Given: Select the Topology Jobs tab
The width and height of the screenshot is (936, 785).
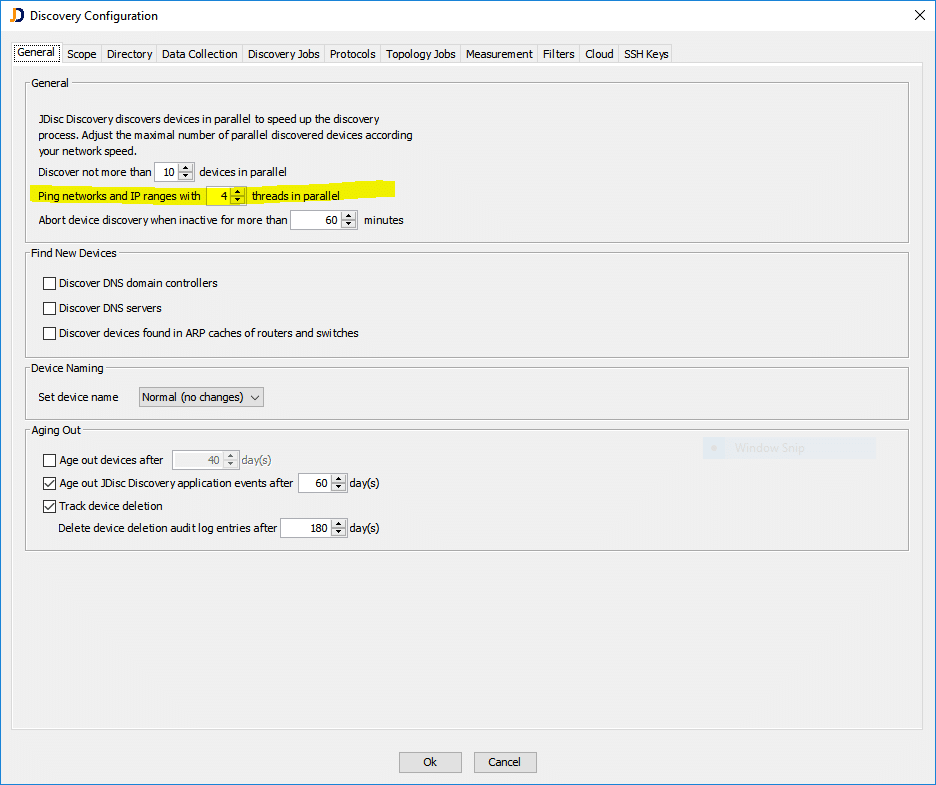Looking at the screenshot, I should pos(421,54).
